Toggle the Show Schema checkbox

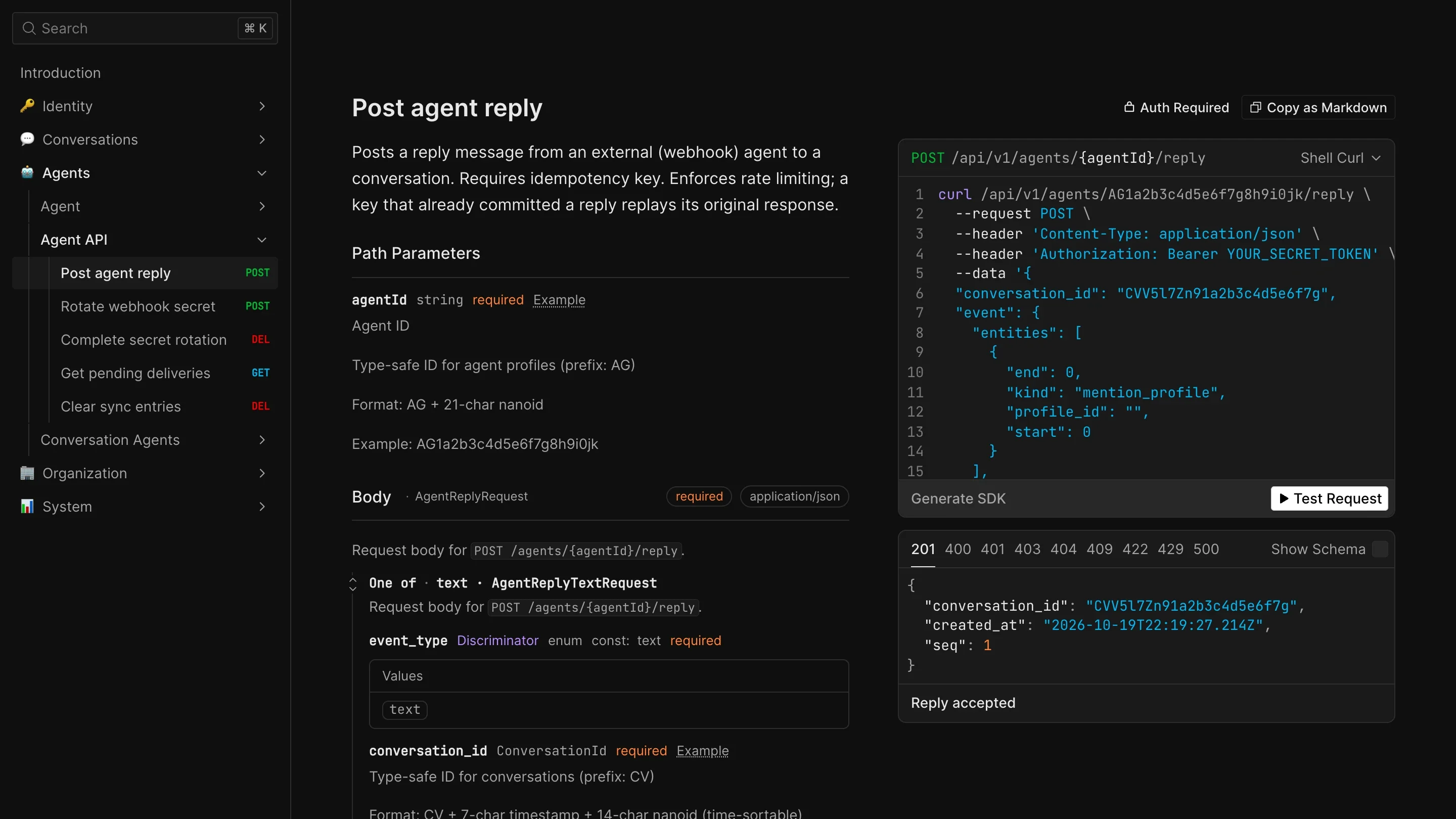coord(1380,549)
